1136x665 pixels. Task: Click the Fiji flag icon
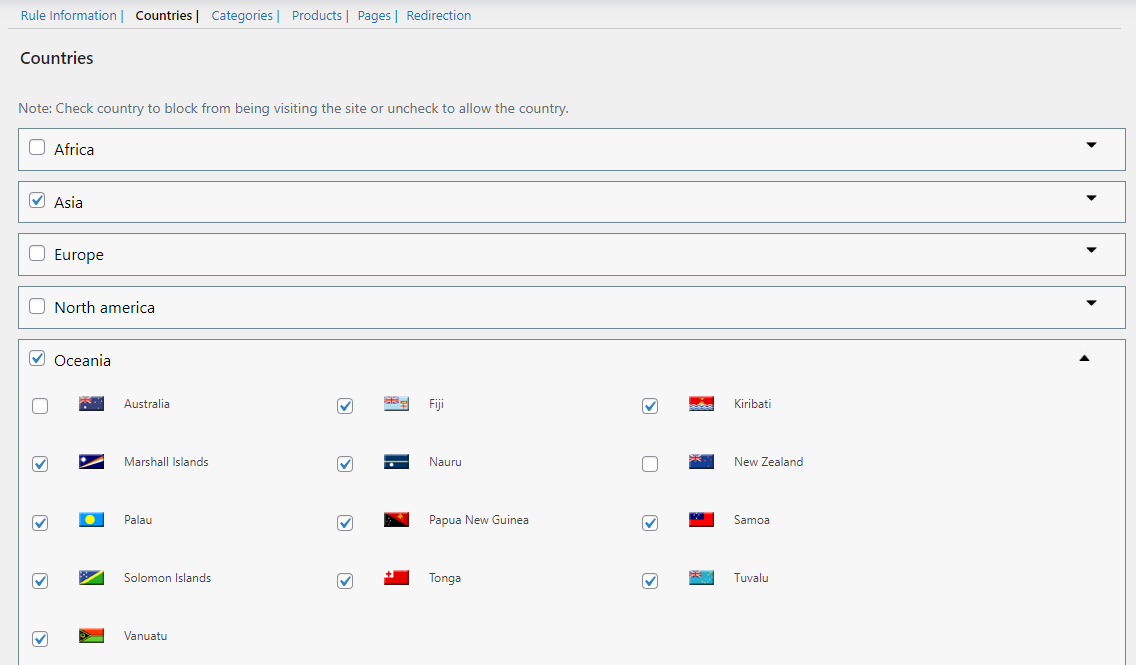click(x=396, y=403)
